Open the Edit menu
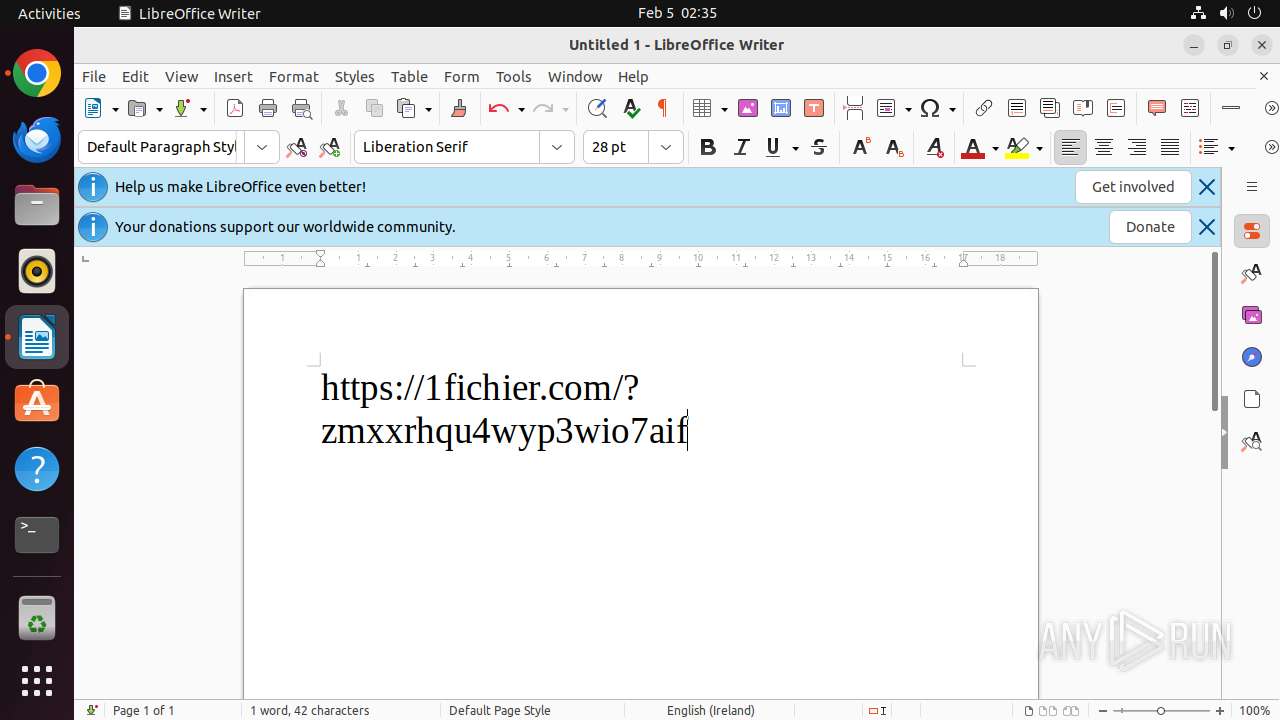1280x720 pixels. coord(135,76)
